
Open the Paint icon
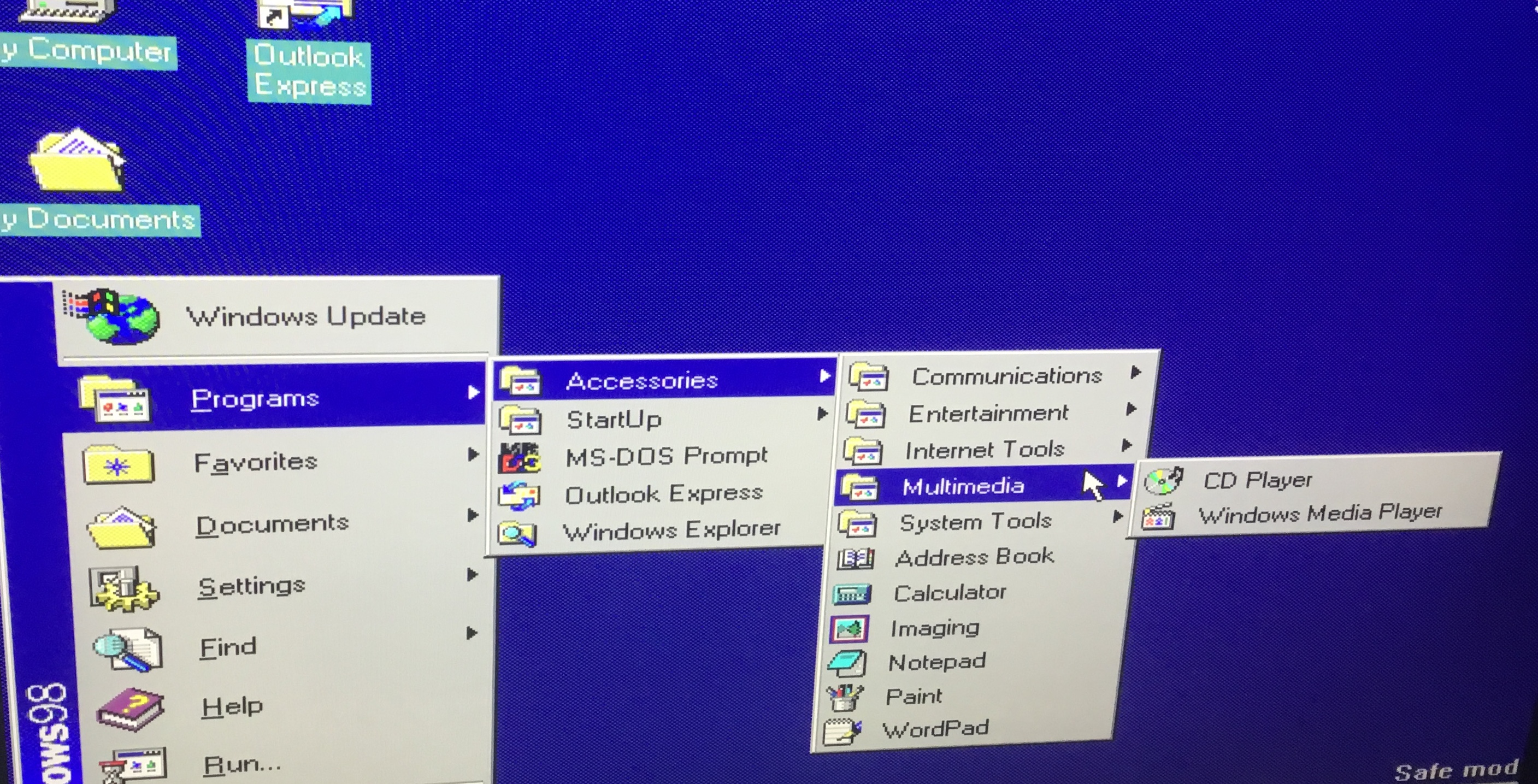[x=844, y=698]
